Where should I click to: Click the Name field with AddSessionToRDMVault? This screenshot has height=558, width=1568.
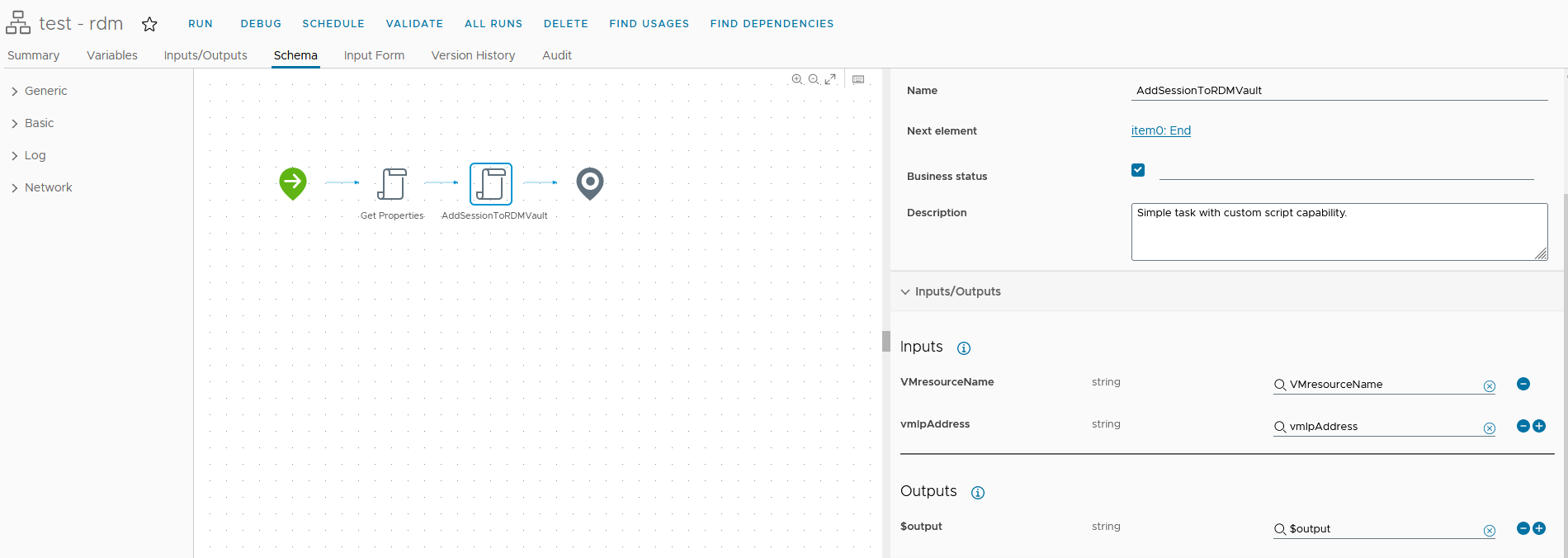tap(1339, 90)
